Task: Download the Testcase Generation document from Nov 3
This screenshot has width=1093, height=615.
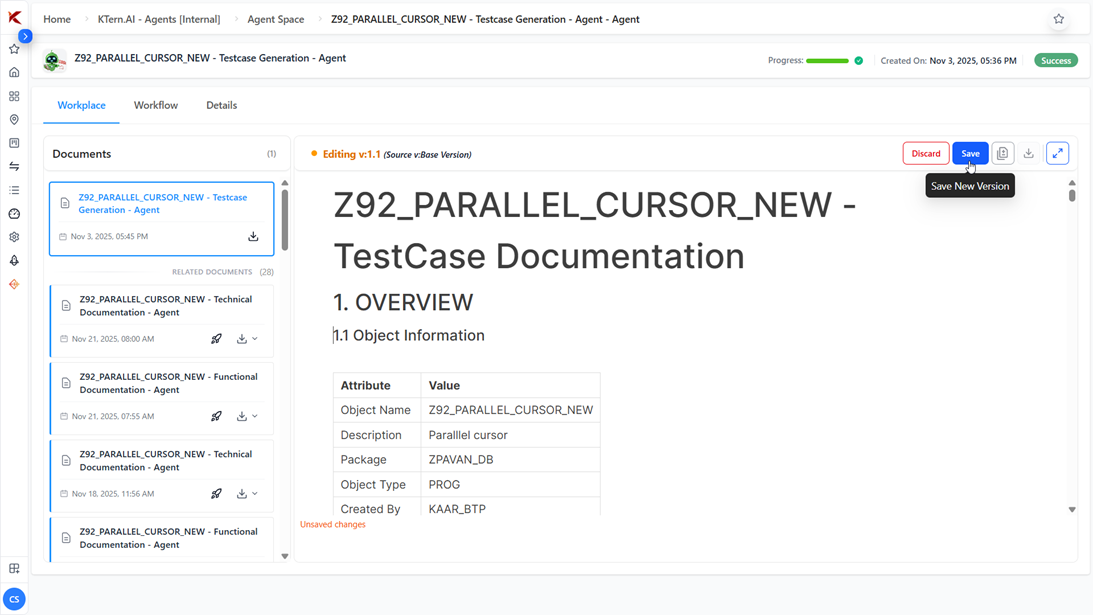Action: 253,237
